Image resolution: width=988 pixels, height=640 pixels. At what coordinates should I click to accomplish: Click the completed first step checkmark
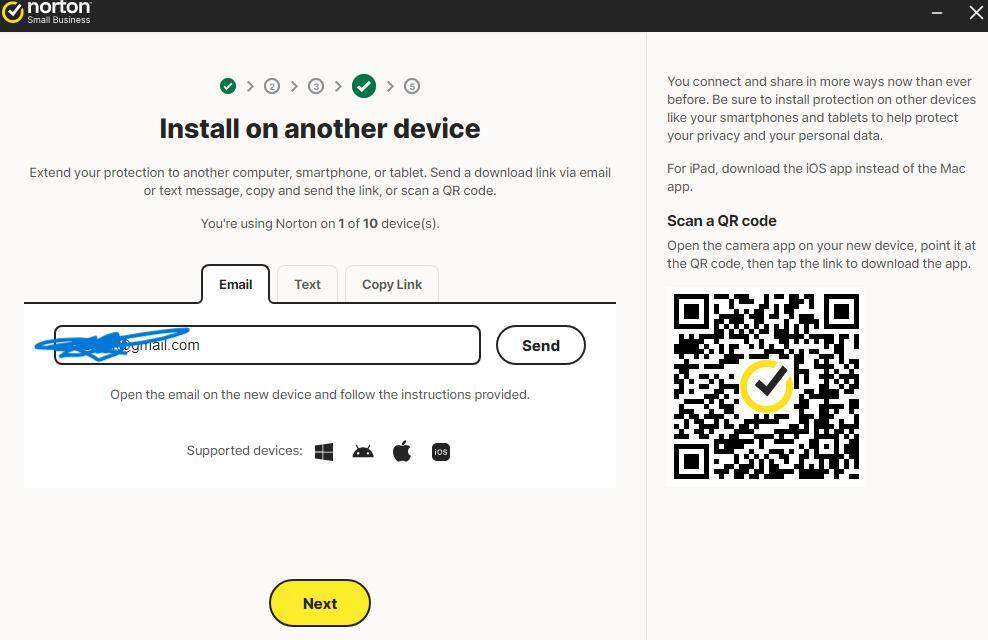228,86
